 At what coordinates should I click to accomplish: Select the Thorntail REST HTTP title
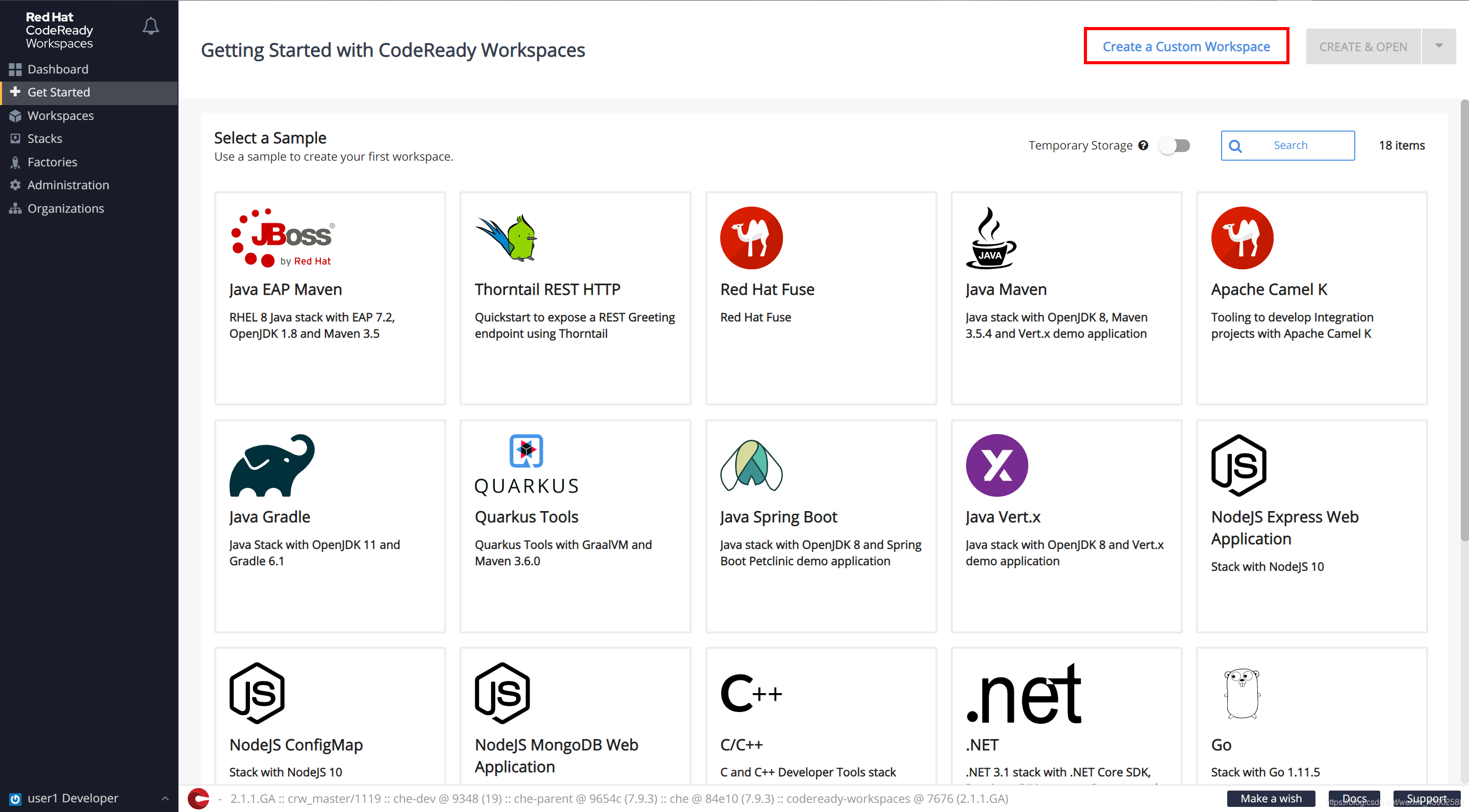pos(547,289)
